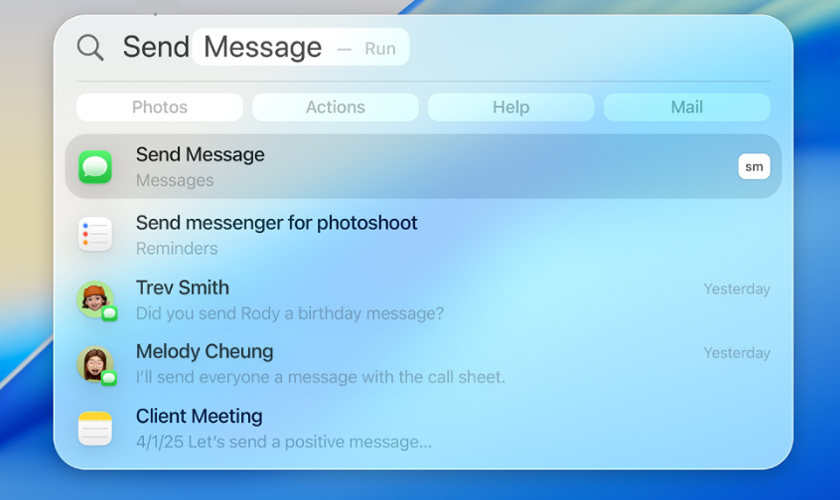Select the Help filter
Viewport: 840px width, 500px height.
(x=511, y=107)
